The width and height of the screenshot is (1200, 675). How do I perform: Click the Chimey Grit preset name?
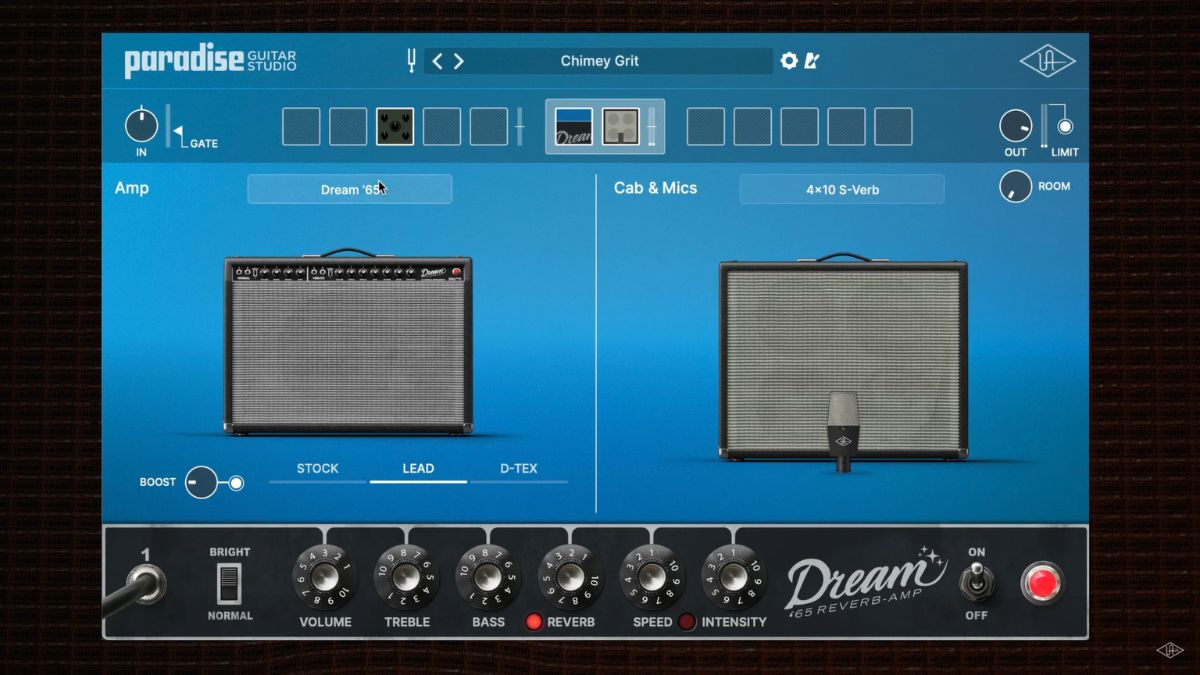[x=599, y=61]
